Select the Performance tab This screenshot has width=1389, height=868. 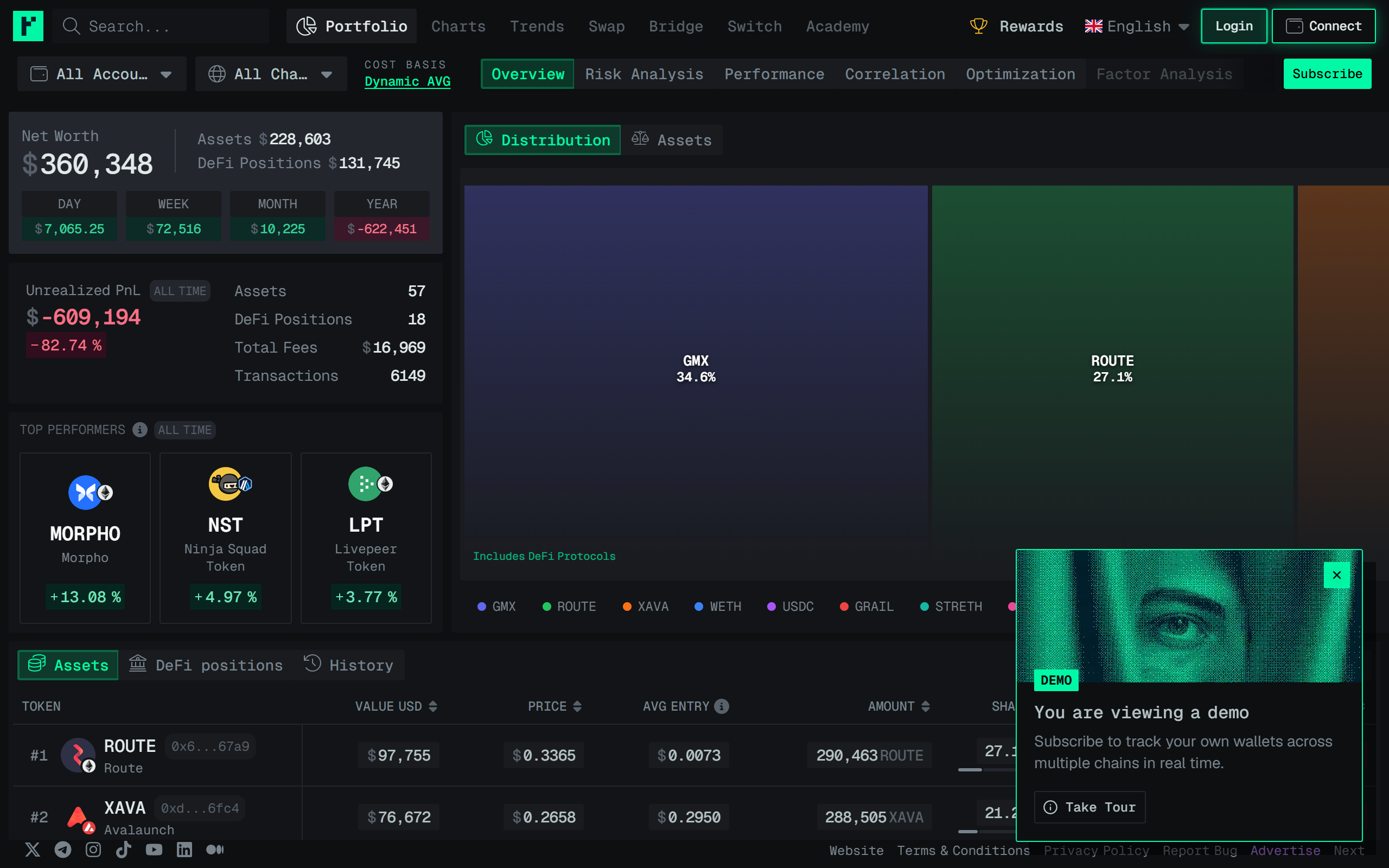pos(774,74)
